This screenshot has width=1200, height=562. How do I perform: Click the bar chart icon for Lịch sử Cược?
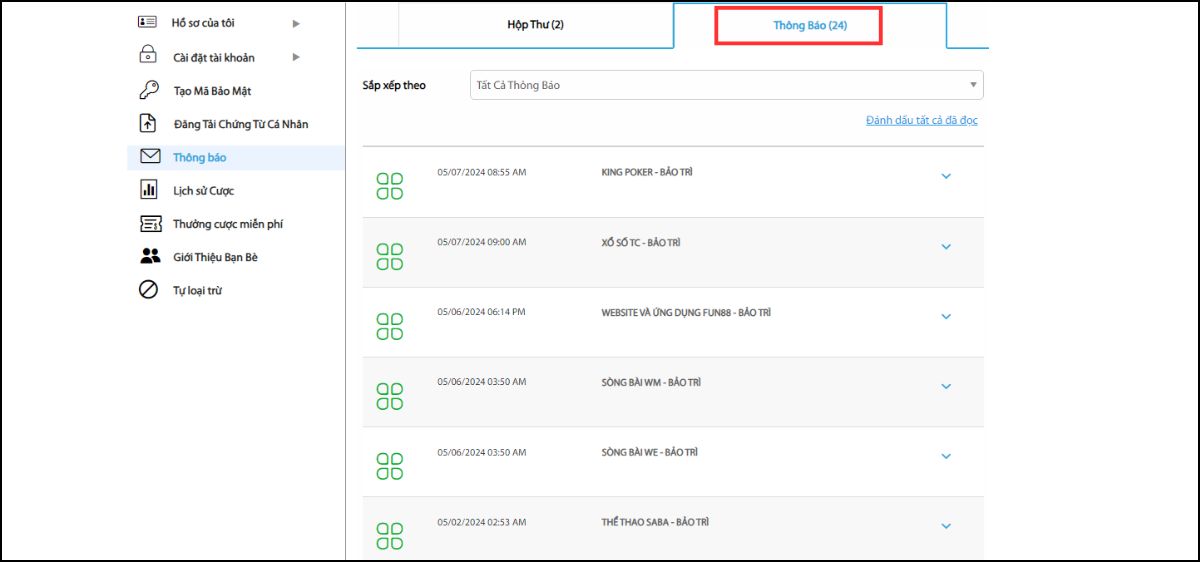tap(148, 190)
